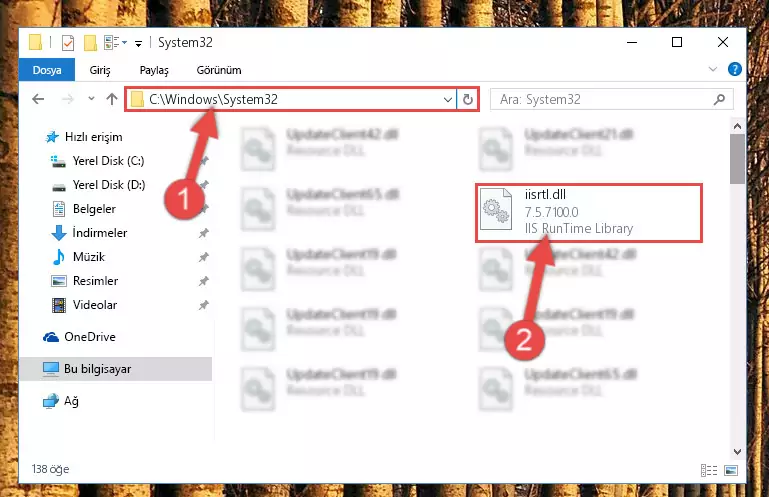Refresh the System32 folder view

pos(468,100)
